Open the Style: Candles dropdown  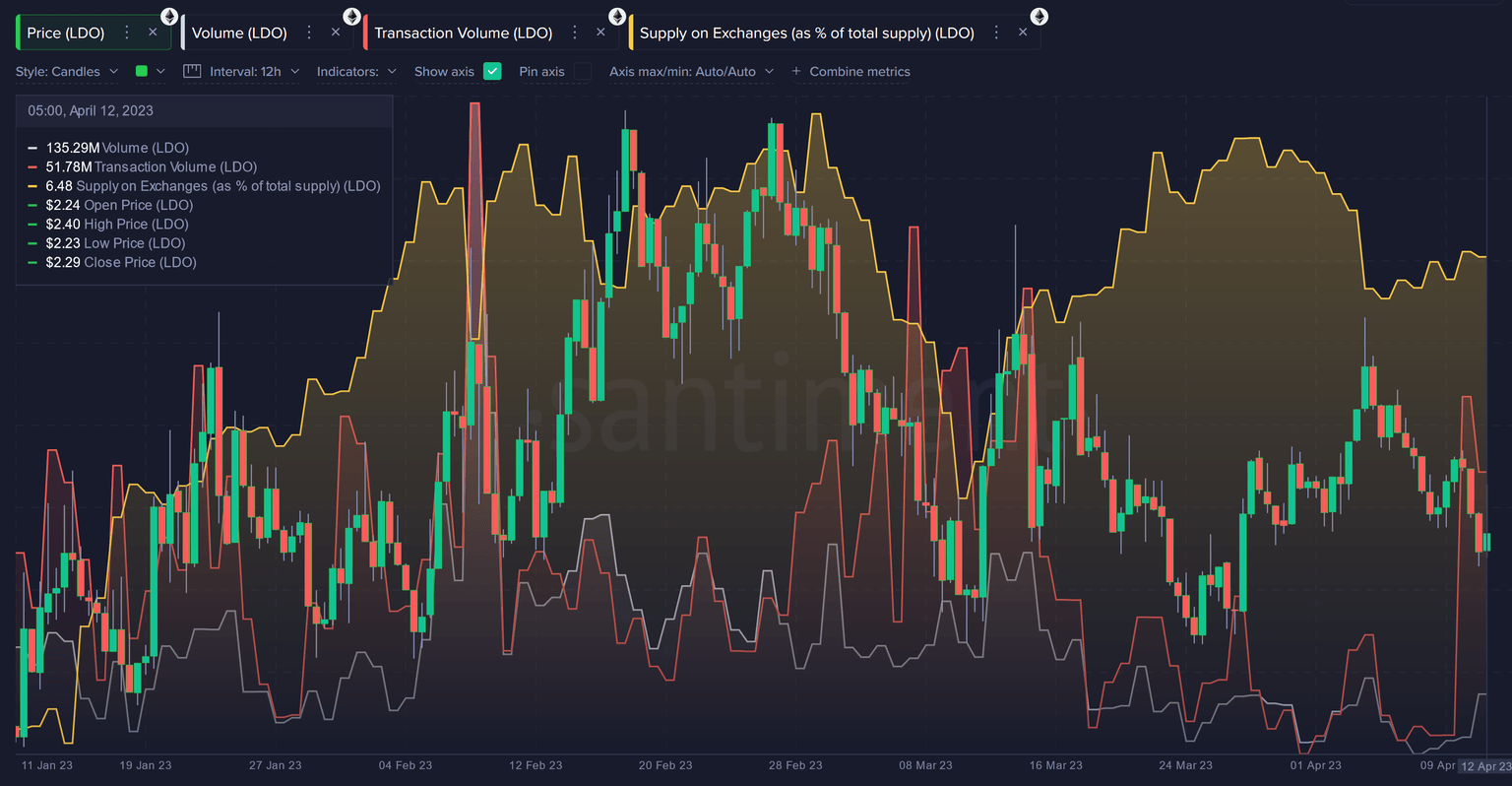(x=67, y=71)
